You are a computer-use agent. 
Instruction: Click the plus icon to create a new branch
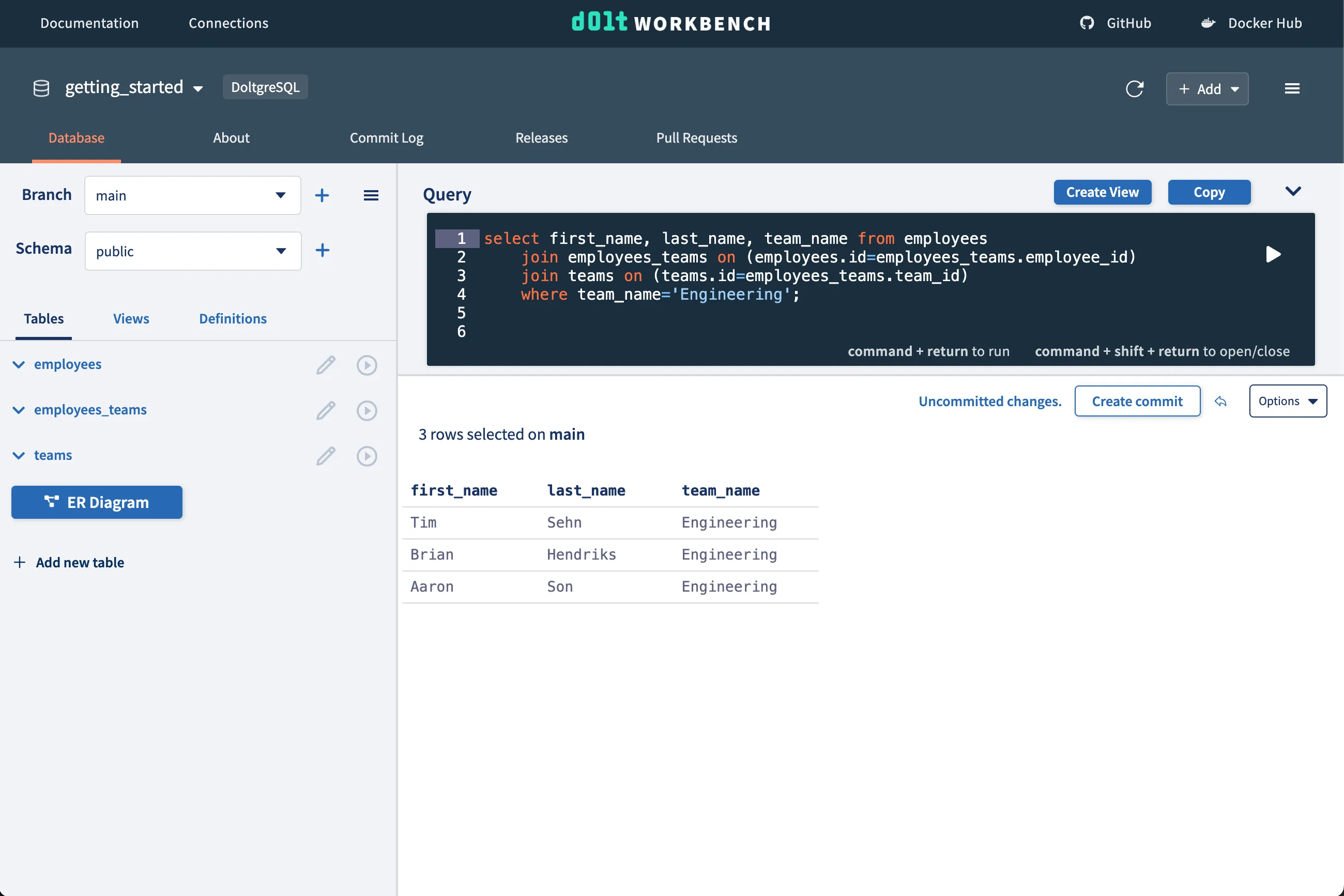[x=322, y=195]
